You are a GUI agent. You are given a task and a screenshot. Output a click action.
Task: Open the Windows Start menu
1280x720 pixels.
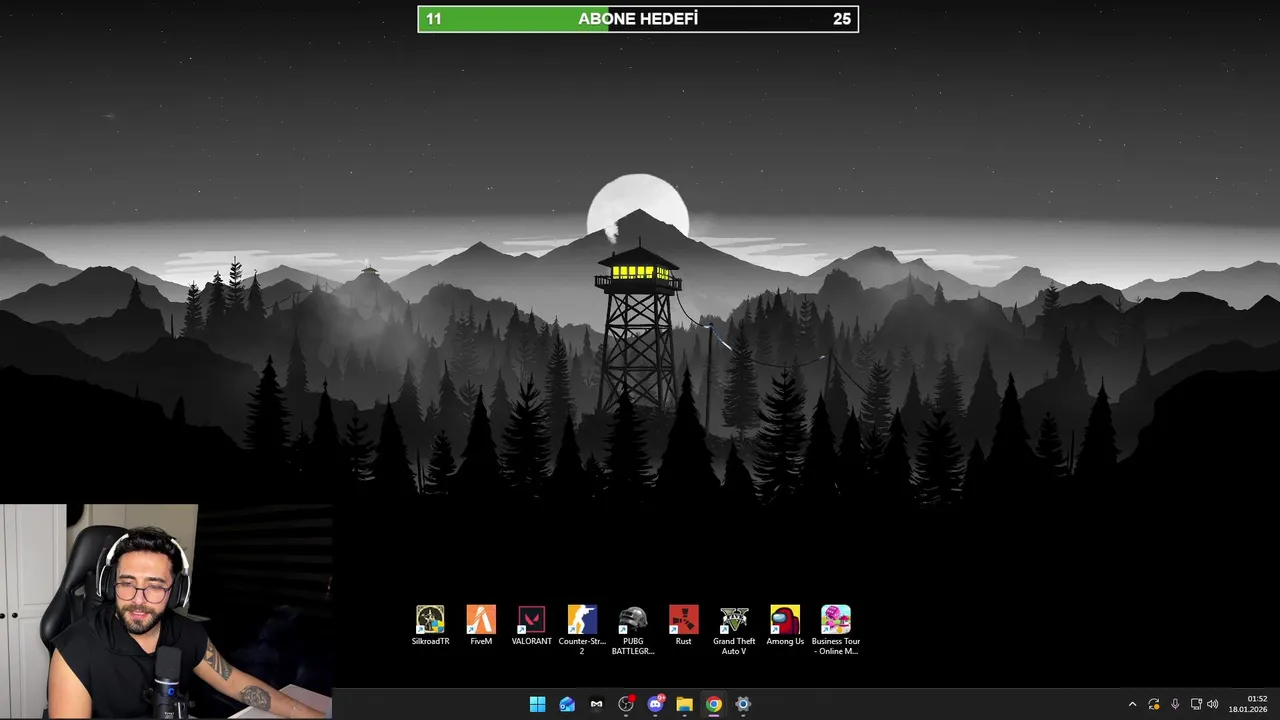tap(537, 704)
